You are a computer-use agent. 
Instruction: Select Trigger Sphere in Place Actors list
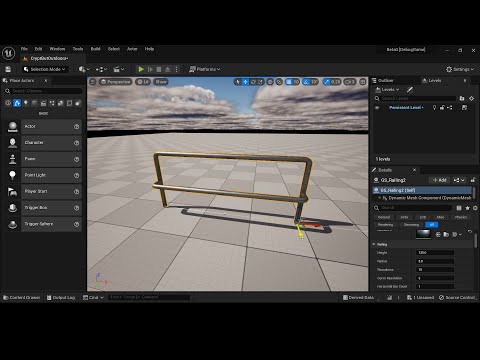pyautogui.click(x=44, y=224)
